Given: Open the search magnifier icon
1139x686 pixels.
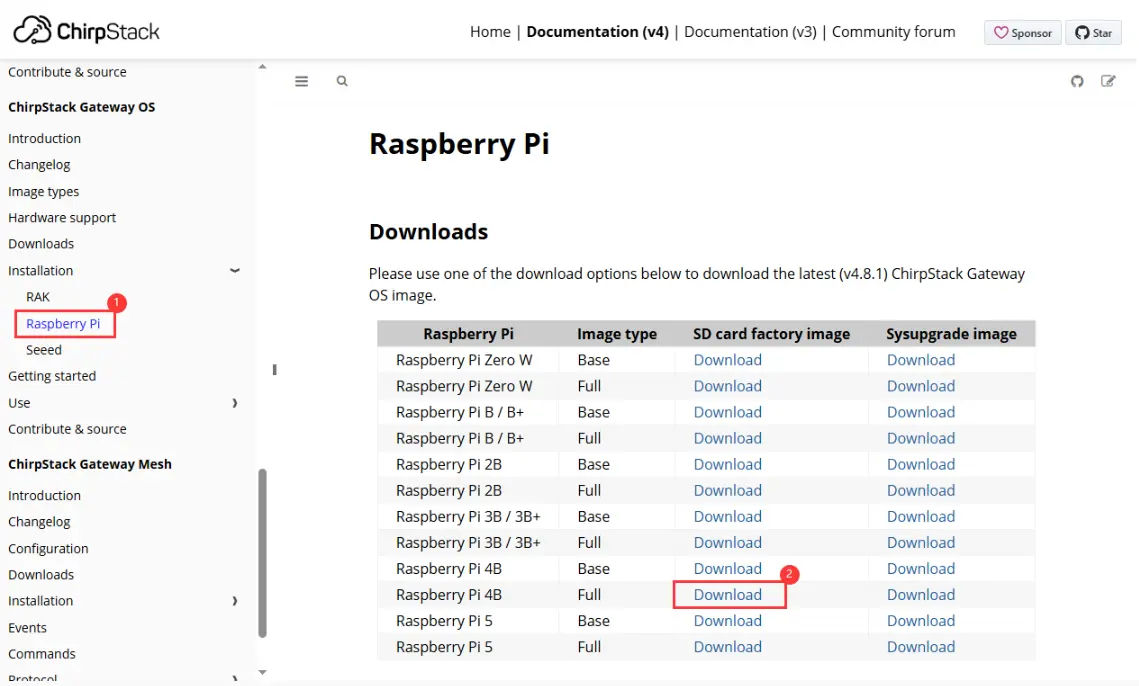Looking at the screenshot, I should pyautogui.click(x=342, y=81).
